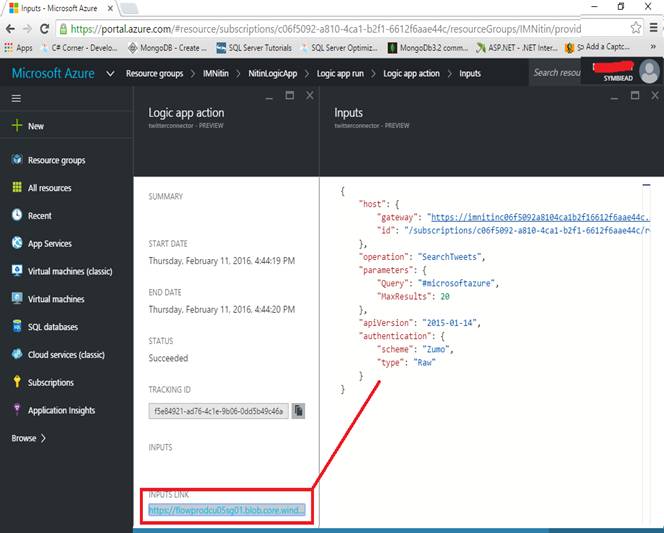The height and width of the screenshot is (533, 664).
Task: Copy the tracking ID to clipboard
Action: point(299,411)
